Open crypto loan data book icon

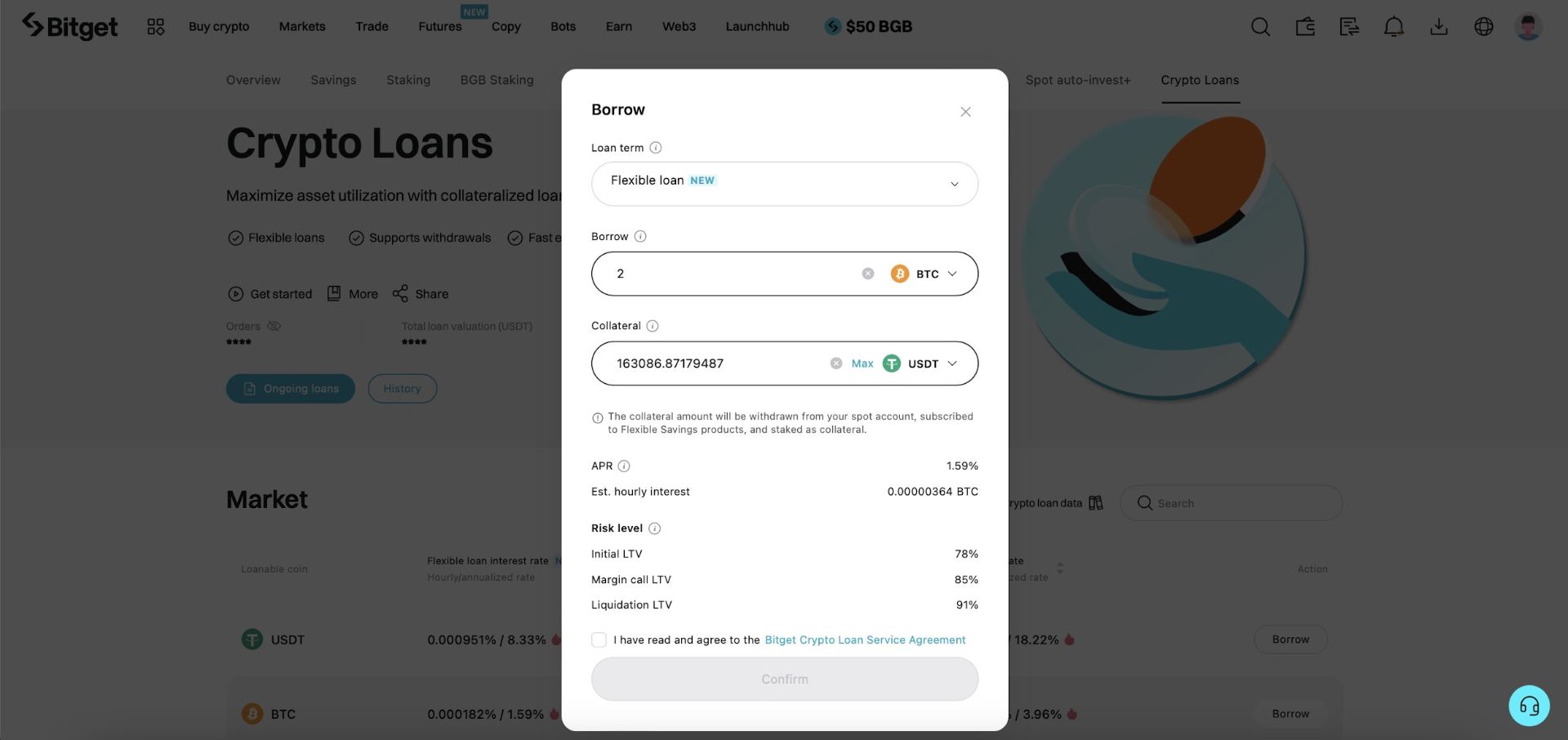(x=1096, y=503)
